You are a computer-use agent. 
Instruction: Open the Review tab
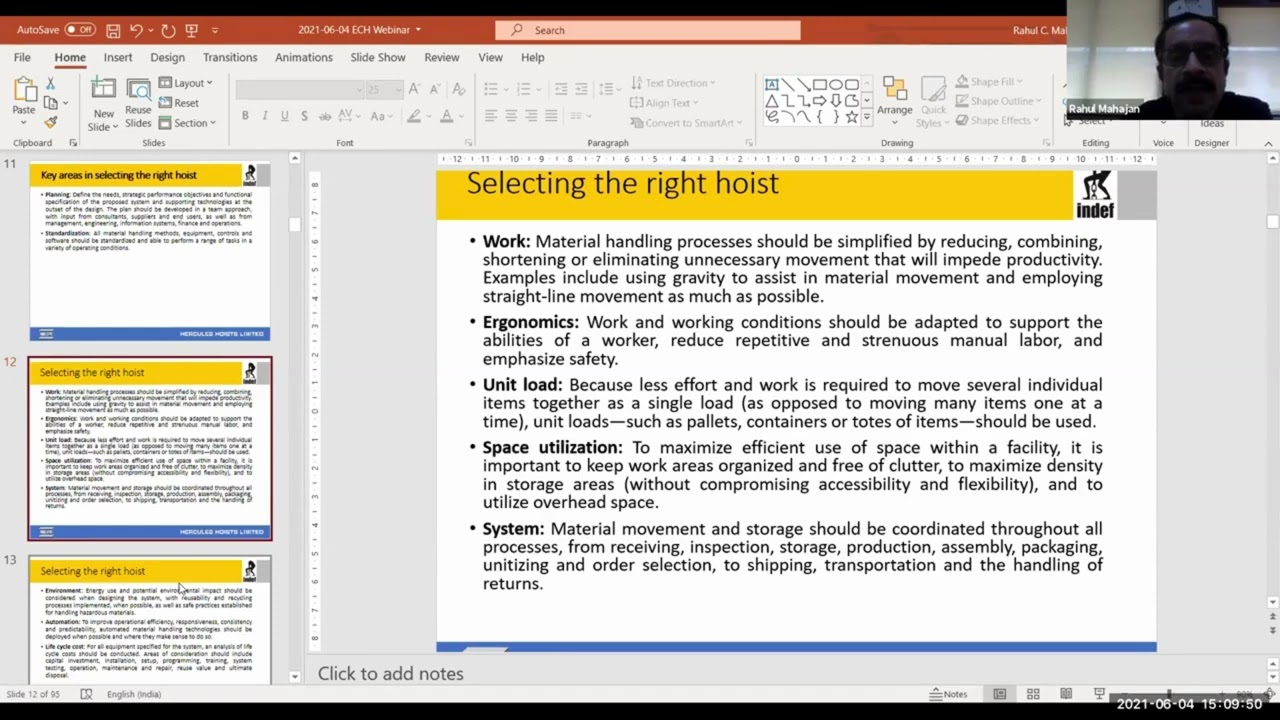(x=442, y=57)
